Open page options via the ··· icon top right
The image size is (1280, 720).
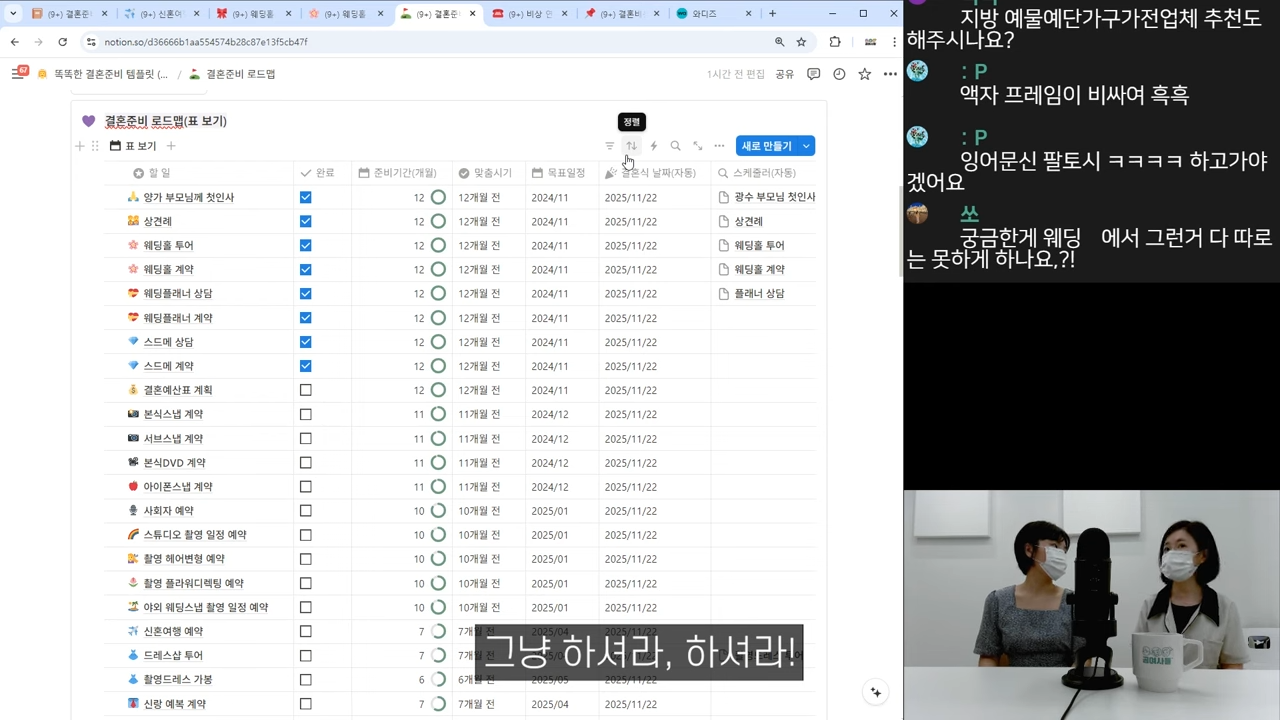coord(889,73)
